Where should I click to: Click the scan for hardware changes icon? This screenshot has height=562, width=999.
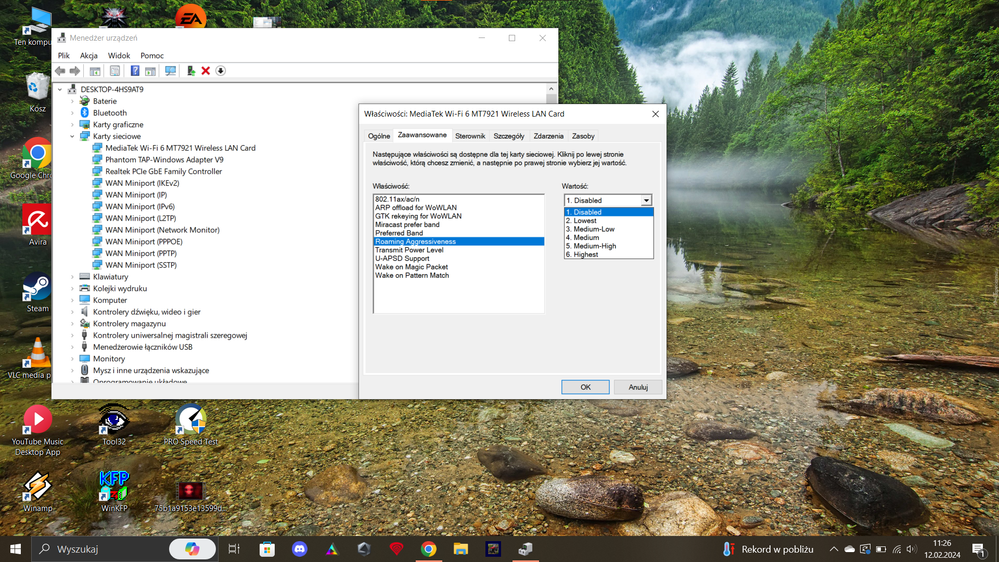tap(170, 71)
